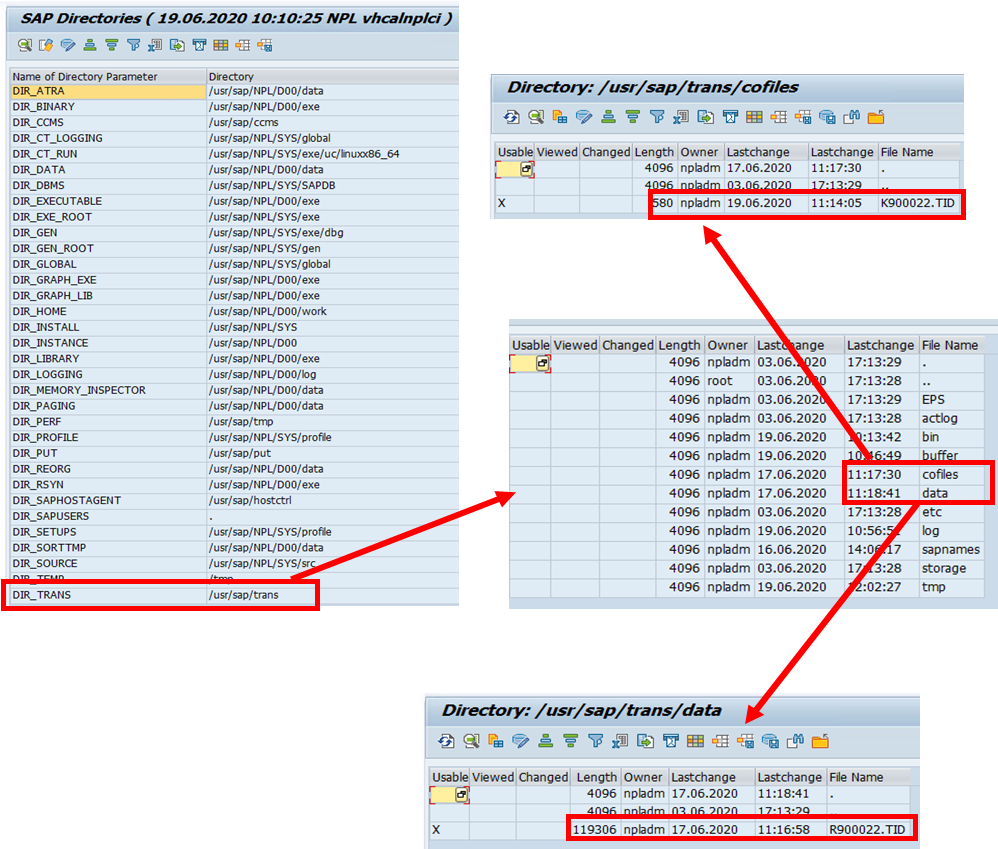Open the sapnames folder entry
Screen dimensions: 998x849
click(x=951, y=549)
